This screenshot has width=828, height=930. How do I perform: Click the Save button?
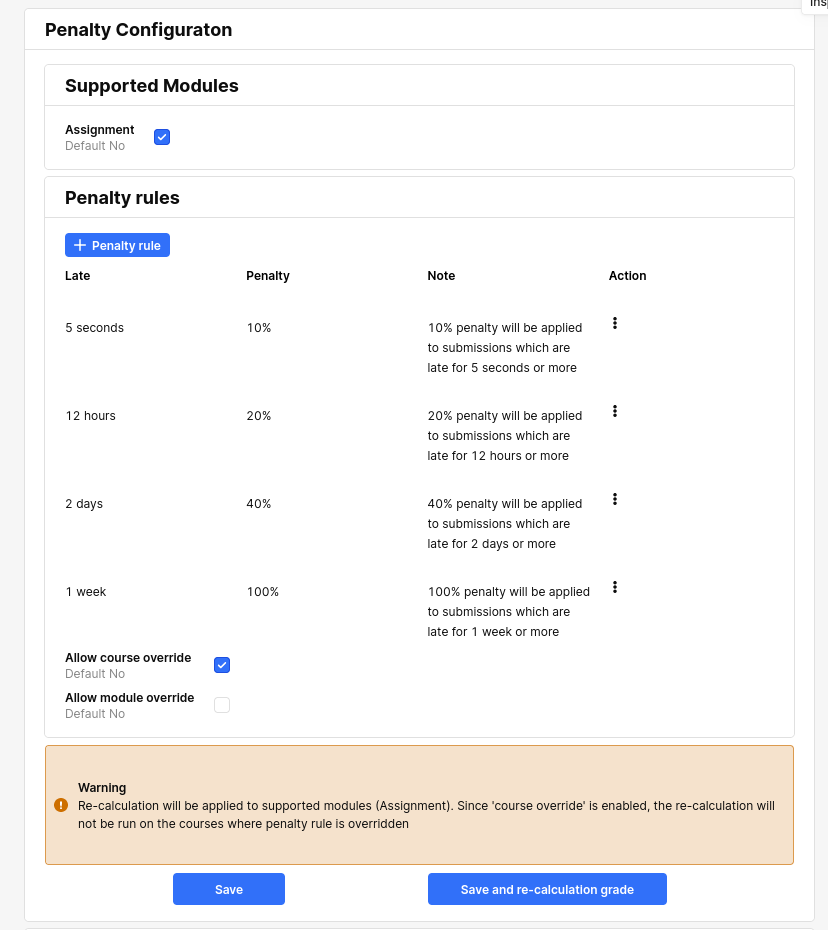(229, 889)
